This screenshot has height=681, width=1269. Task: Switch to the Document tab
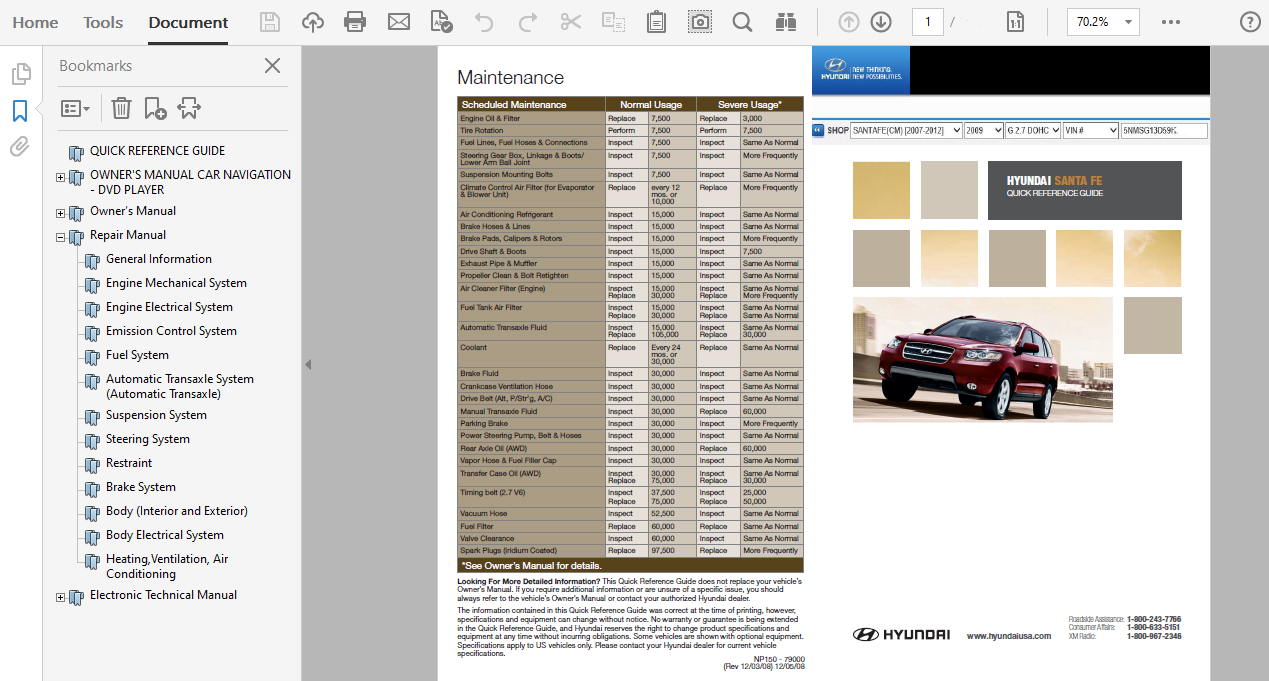click(187, 22)
